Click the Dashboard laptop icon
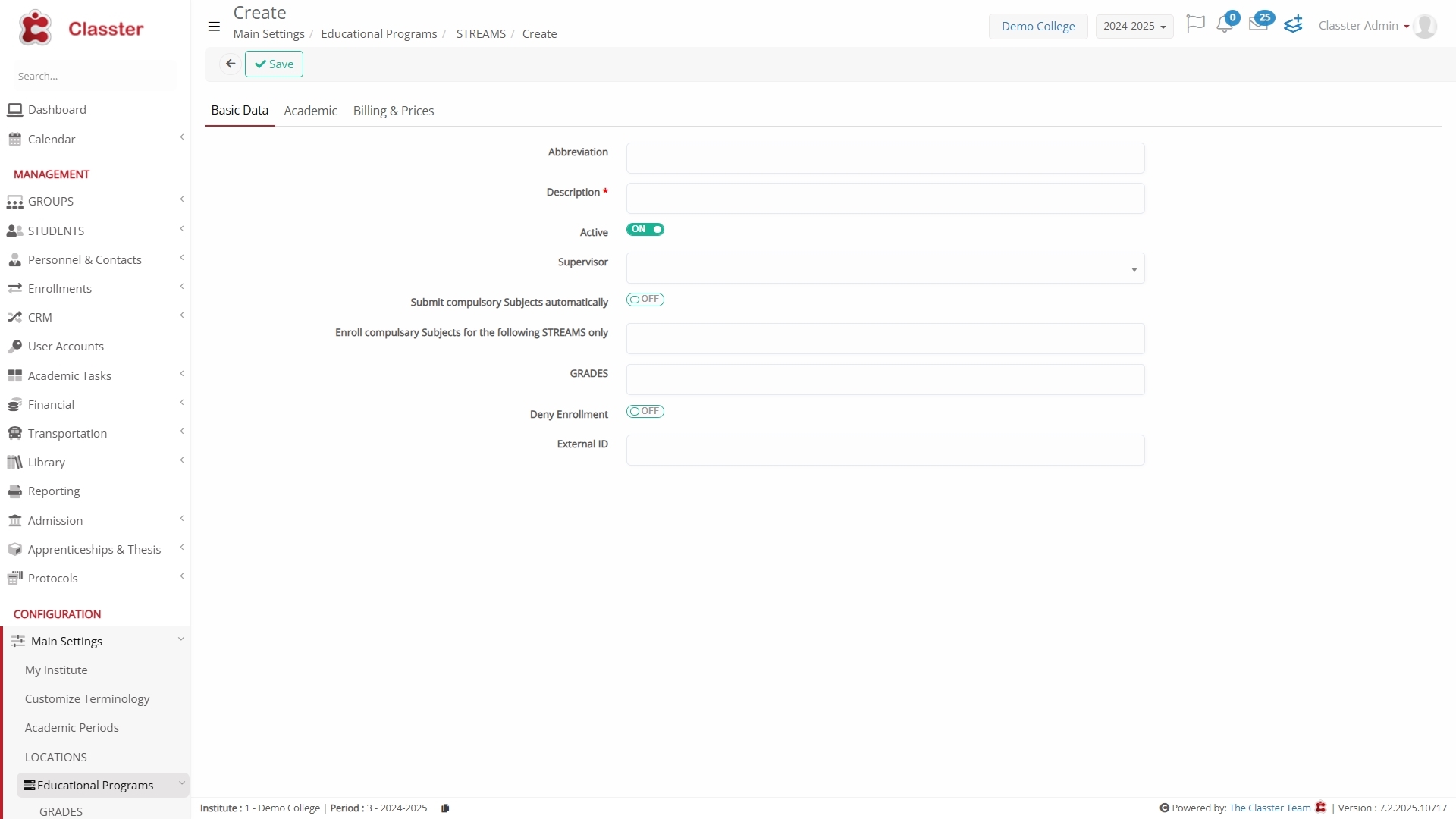 pos(14,110)
